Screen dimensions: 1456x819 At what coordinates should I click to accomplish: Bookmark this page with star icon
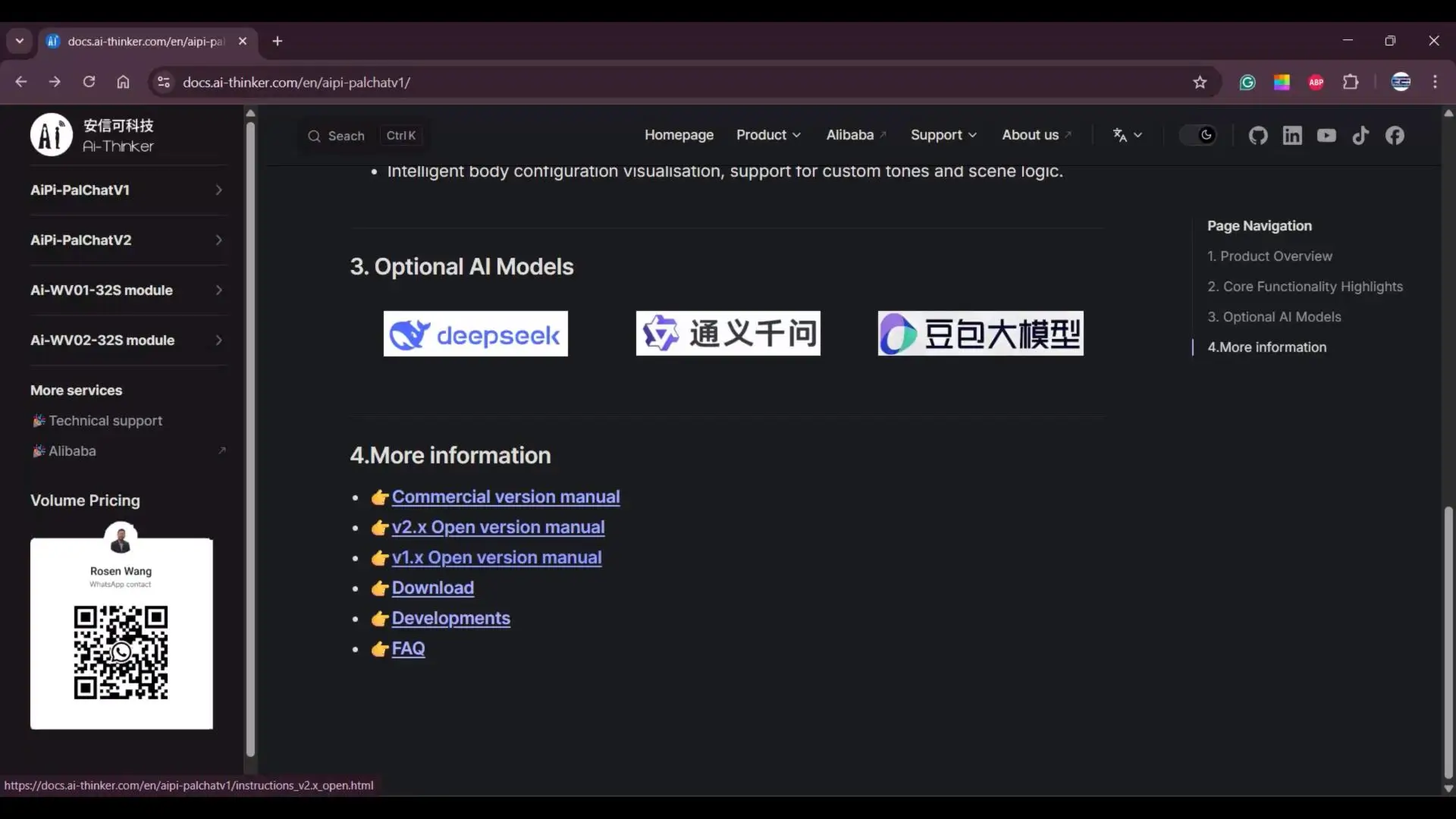(x=1200, y=83)
